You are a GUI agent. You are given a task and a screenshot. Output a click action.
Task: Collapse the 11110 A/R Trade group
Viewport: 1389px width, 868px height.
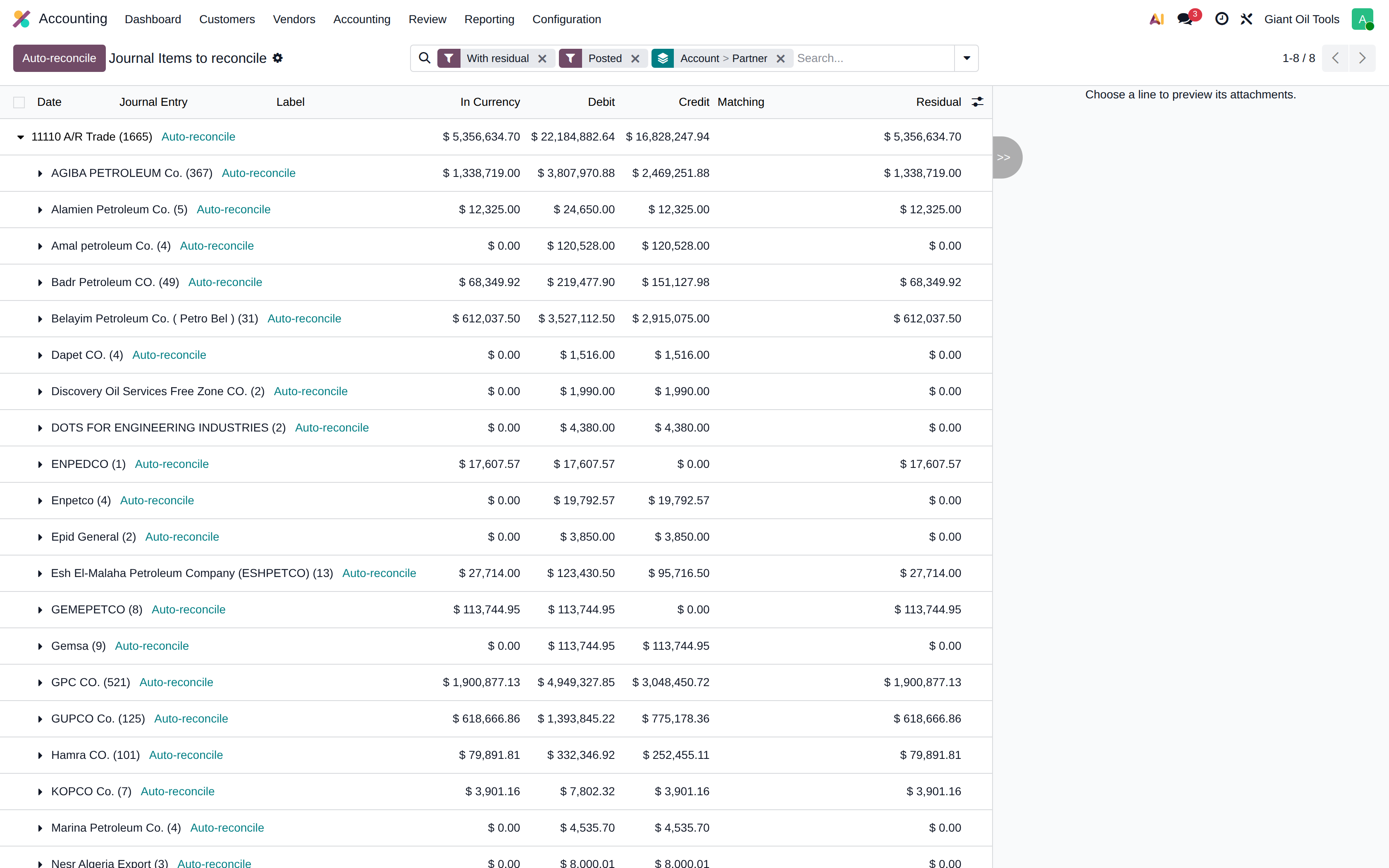21,137
